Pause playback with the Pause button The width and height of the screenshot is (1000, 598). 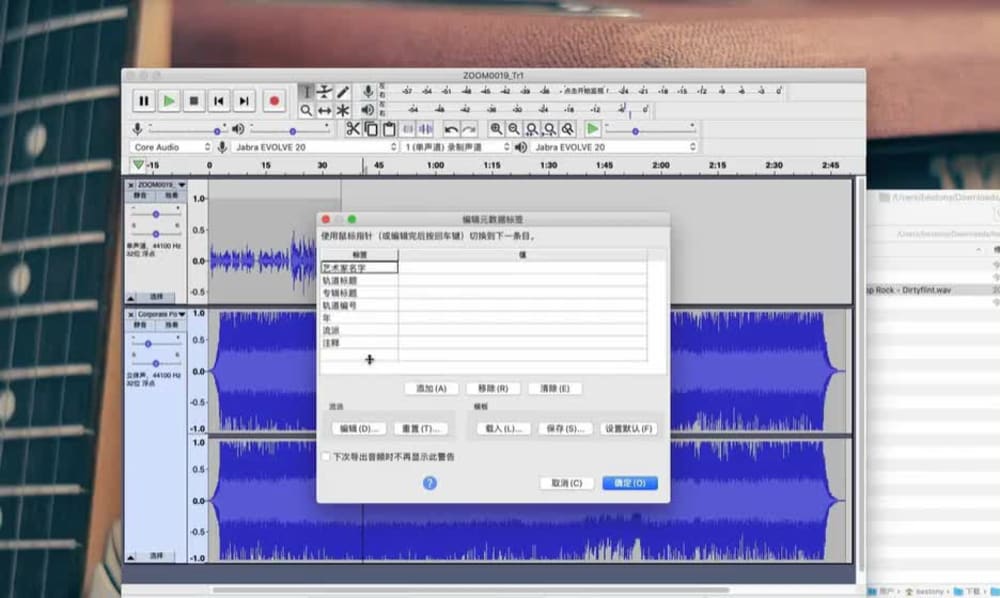(143, 101)
